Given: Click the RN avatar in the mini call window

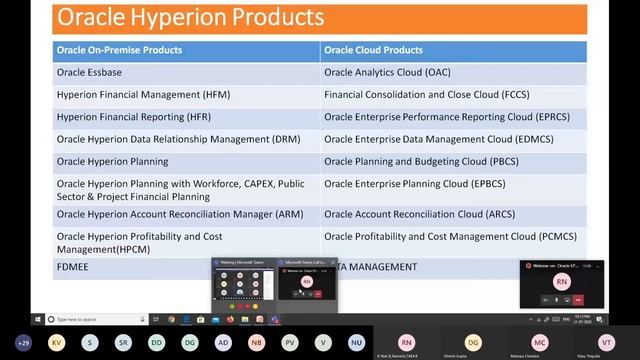Looking at the screenshot, I should pyautogui.click(x=562, y=282).
